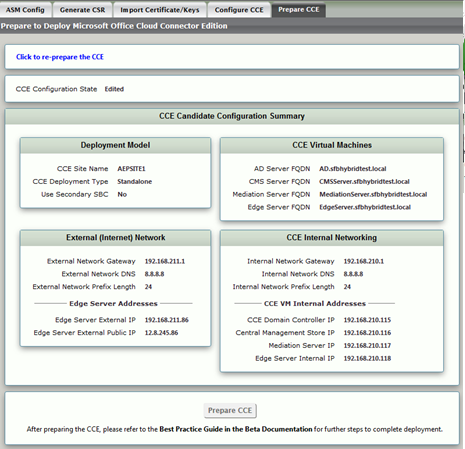Viewport: 465px width, 449px height.
Task: Click the Central Management Store IP label
Action: (285, 333)
